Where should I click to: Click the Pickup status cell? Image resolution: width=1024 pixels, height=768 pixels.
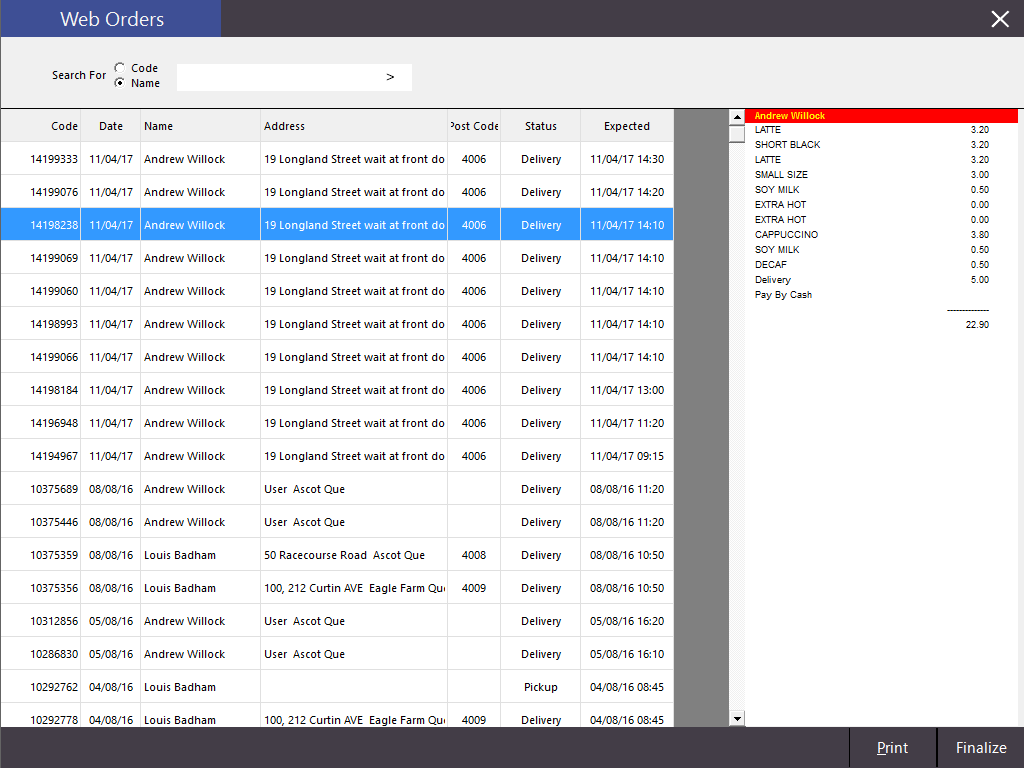coord(541,686)
